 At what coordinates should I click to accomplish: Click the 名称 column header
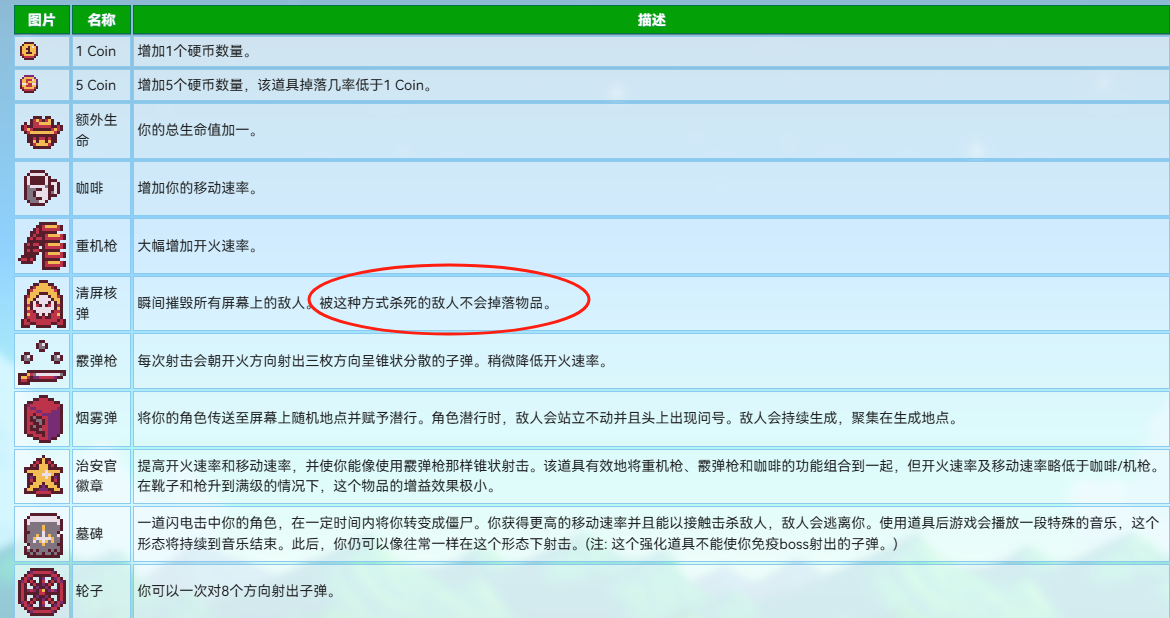(x=101, y=19)
